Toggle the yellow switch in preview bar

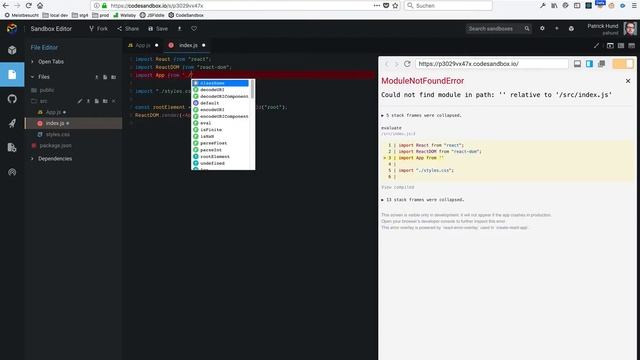623,64
